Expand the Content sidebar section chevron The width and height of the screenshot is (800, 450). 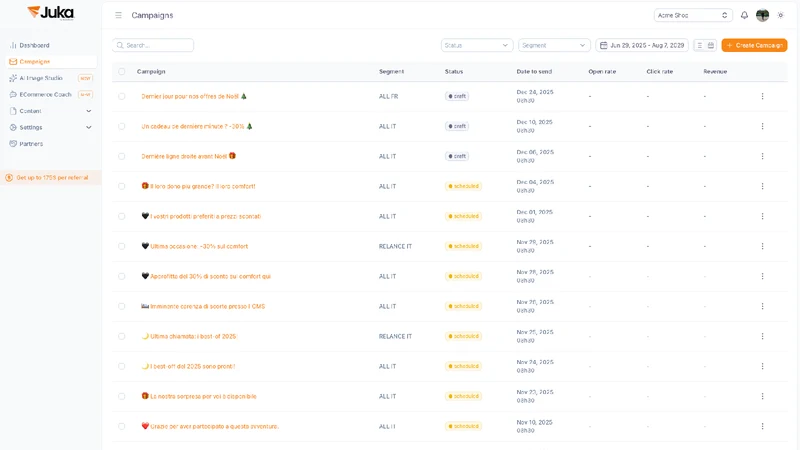click(89, 111)
